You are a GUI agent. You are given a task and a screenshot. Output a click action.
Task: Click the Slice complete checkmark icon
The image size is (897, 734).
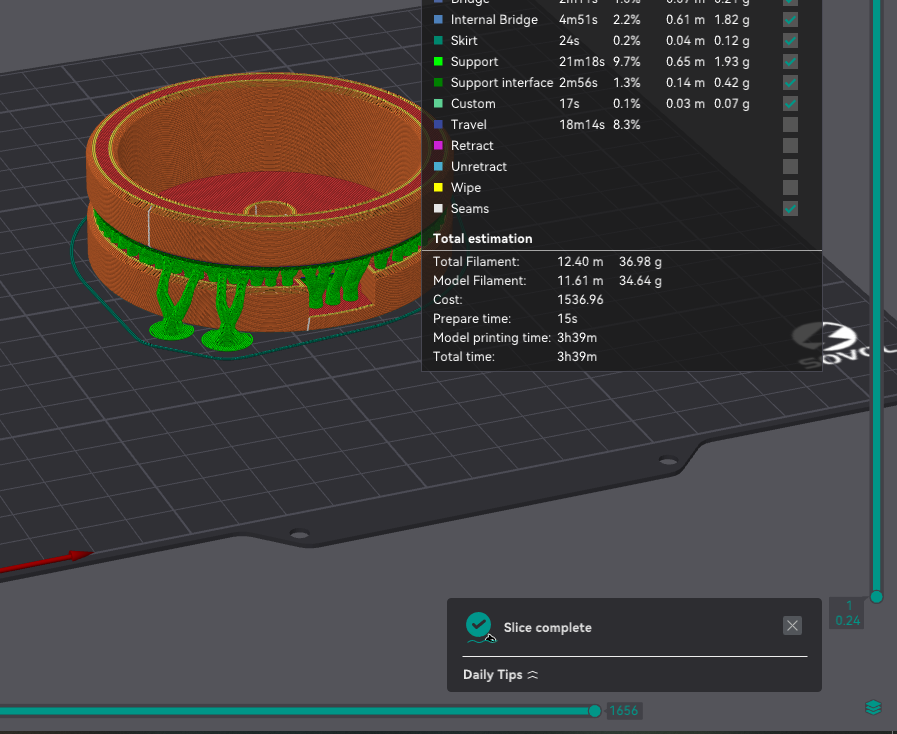coord(479,626)
